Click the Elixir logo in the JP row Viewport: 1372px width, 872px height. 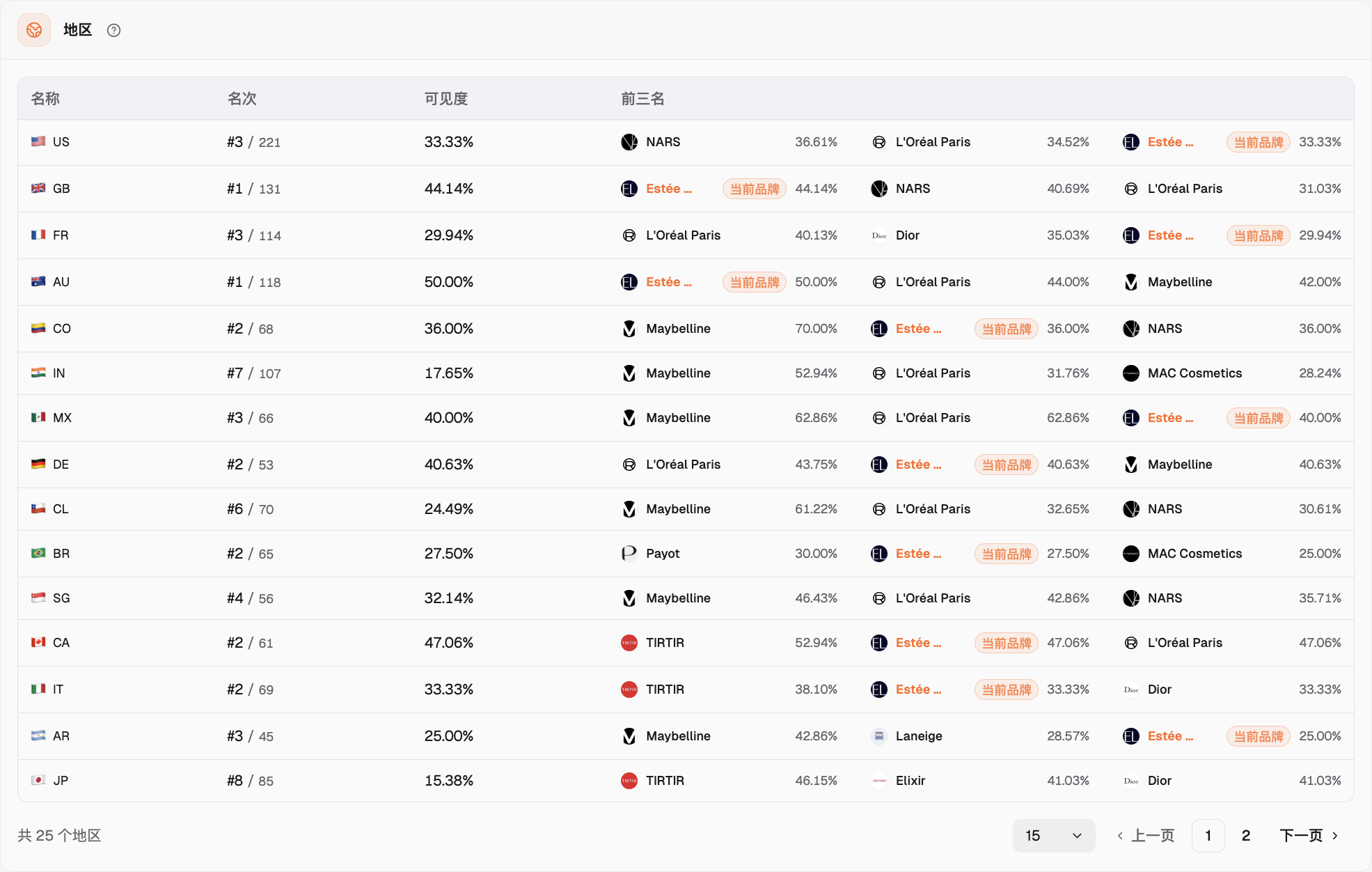click(879, 781)
